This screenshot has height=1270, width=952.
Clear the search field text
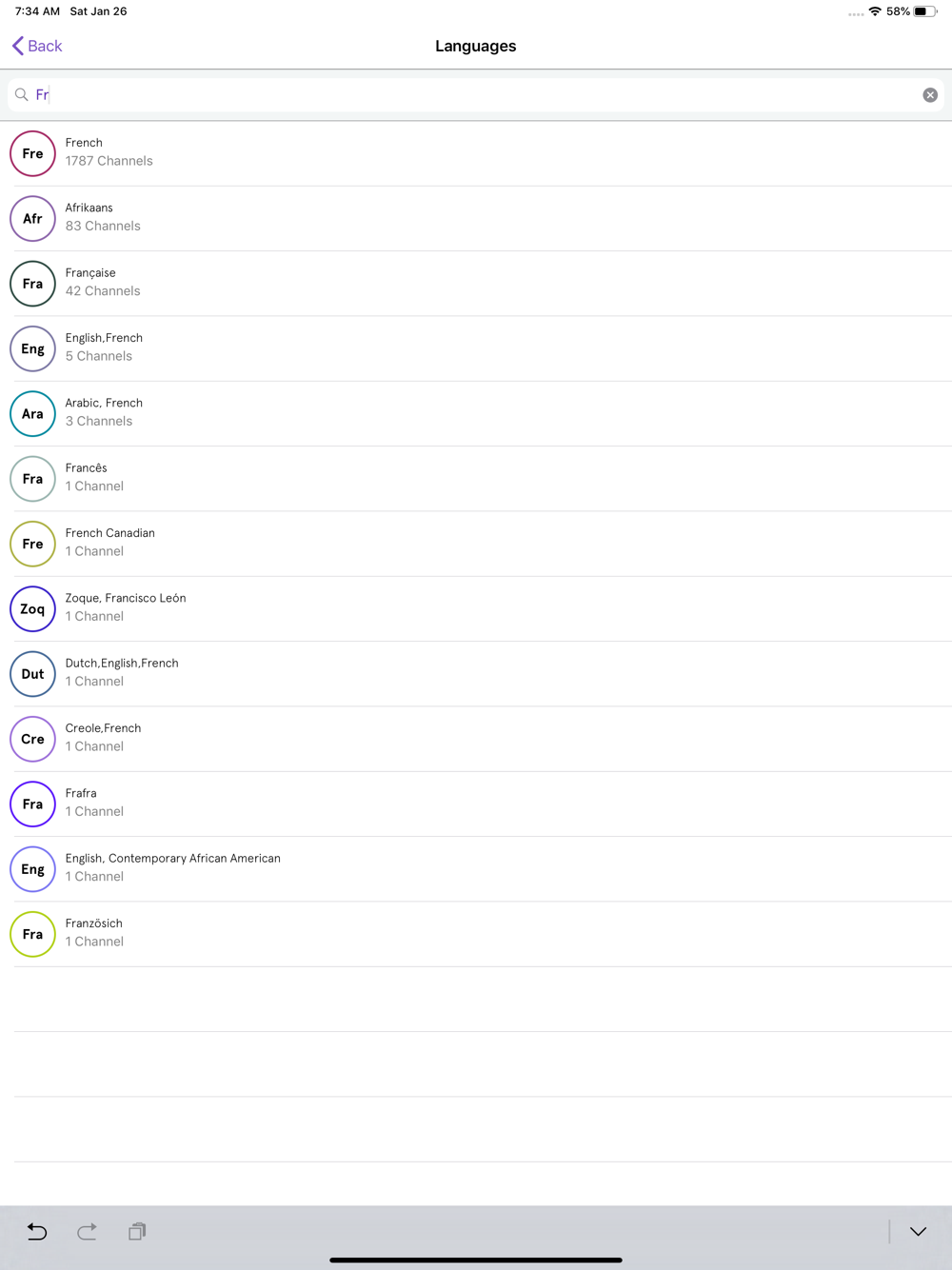pyautogui.click(x=930, y=95)
